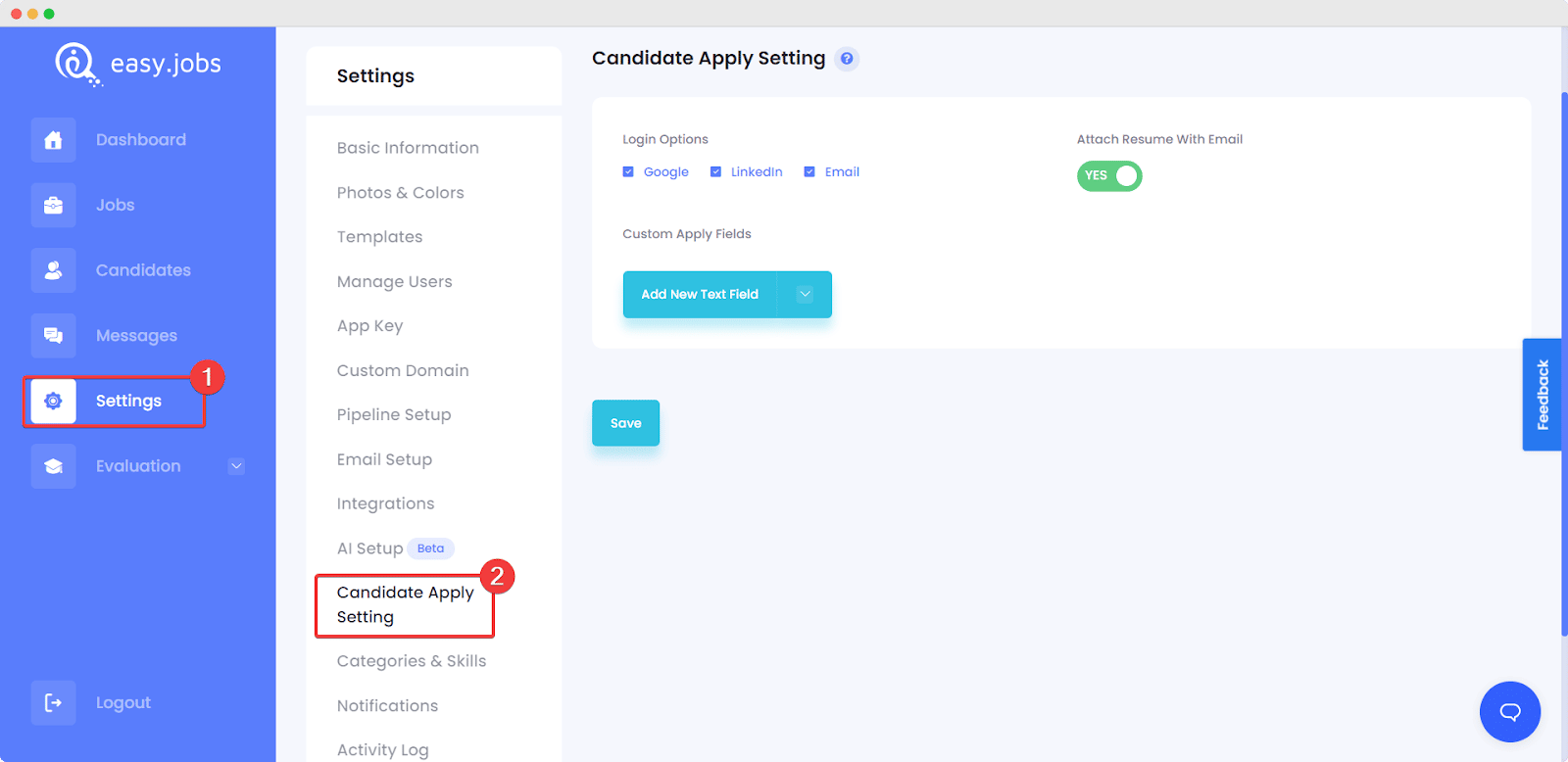Viewport: 1568px width, 762px height.
Task: Toggle the LinkedIn login checkbox
Action: [715, 172]
